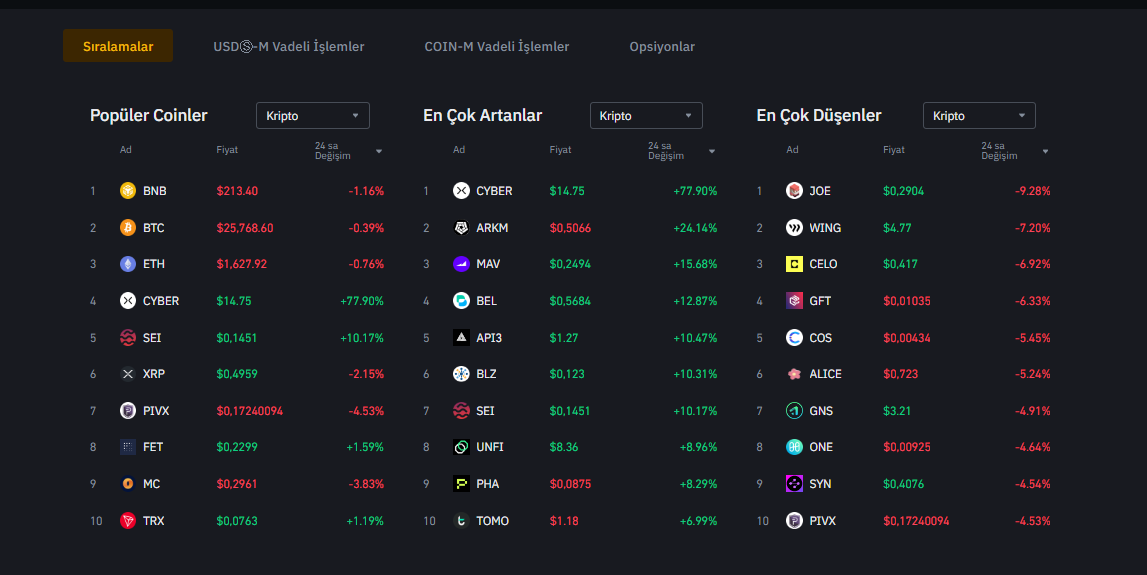The height and width of the screenshot is (575, 1147).
Task: Click the TRX Tron icon
Action: click(128, 521)
